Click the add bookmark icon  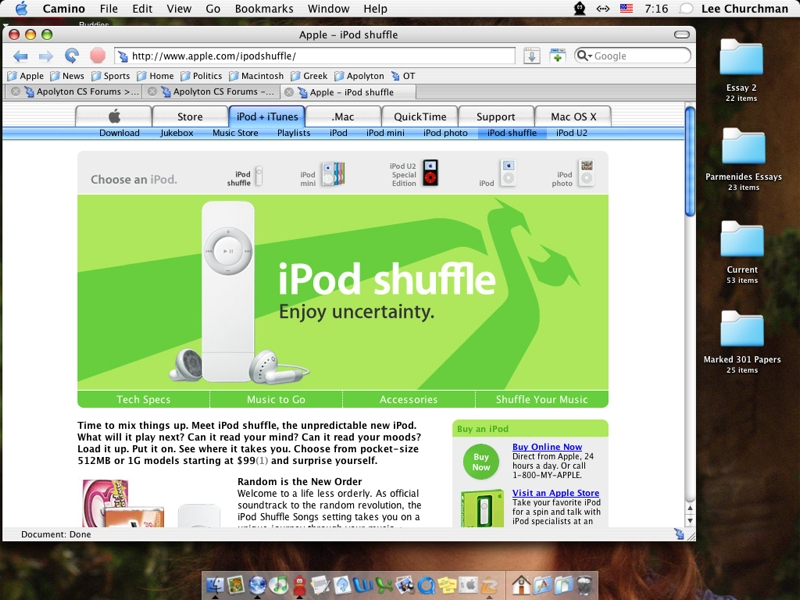557,56
